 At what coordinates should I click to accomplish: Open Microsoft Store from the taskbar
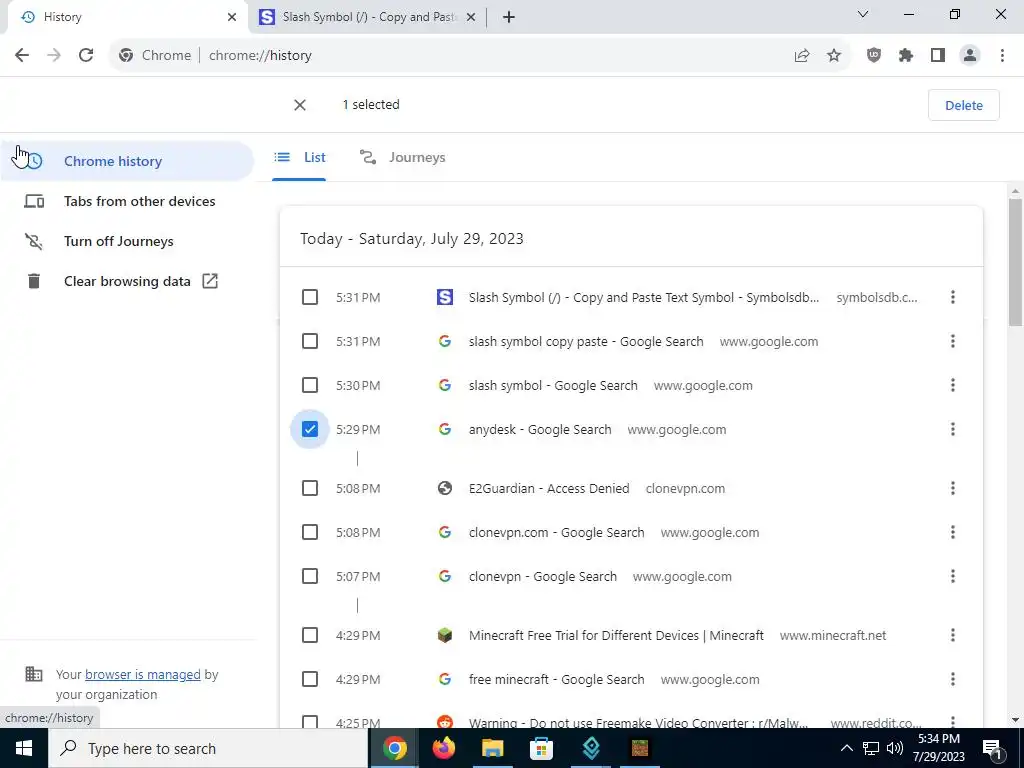click(541, 748)
